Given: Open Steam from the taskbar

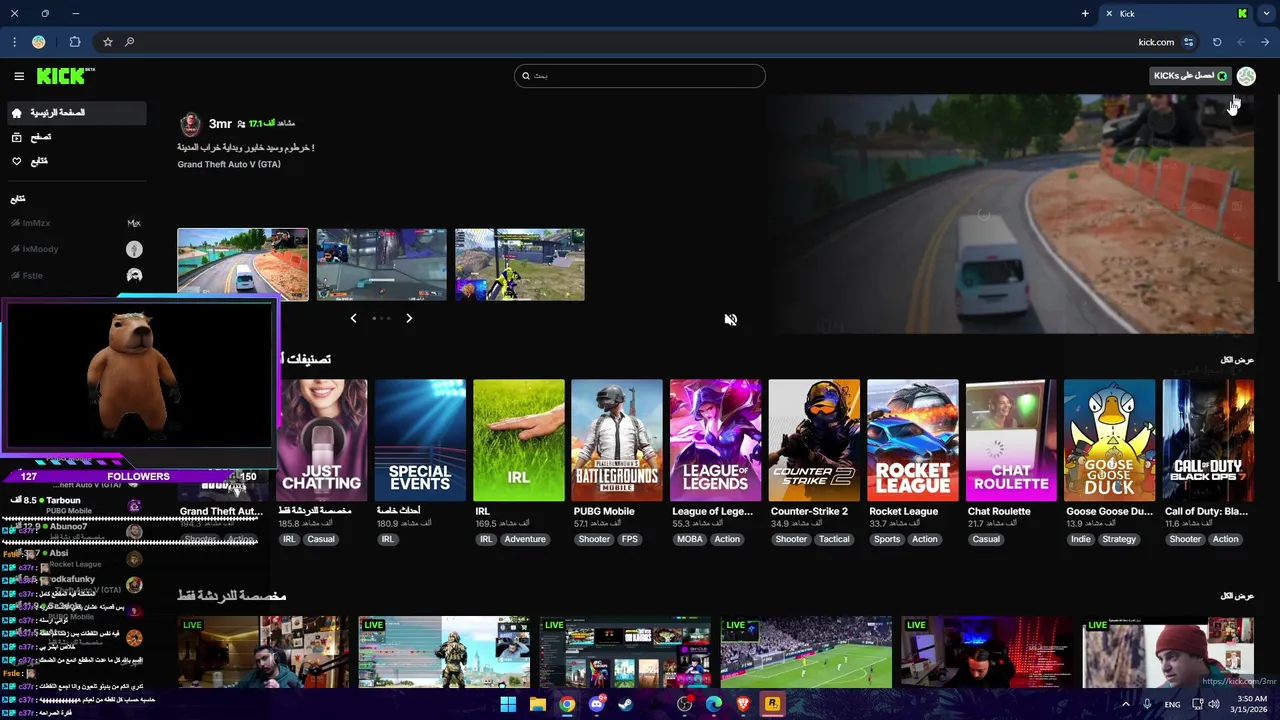Looking at the screenshot, I should [x=626, y=704].
